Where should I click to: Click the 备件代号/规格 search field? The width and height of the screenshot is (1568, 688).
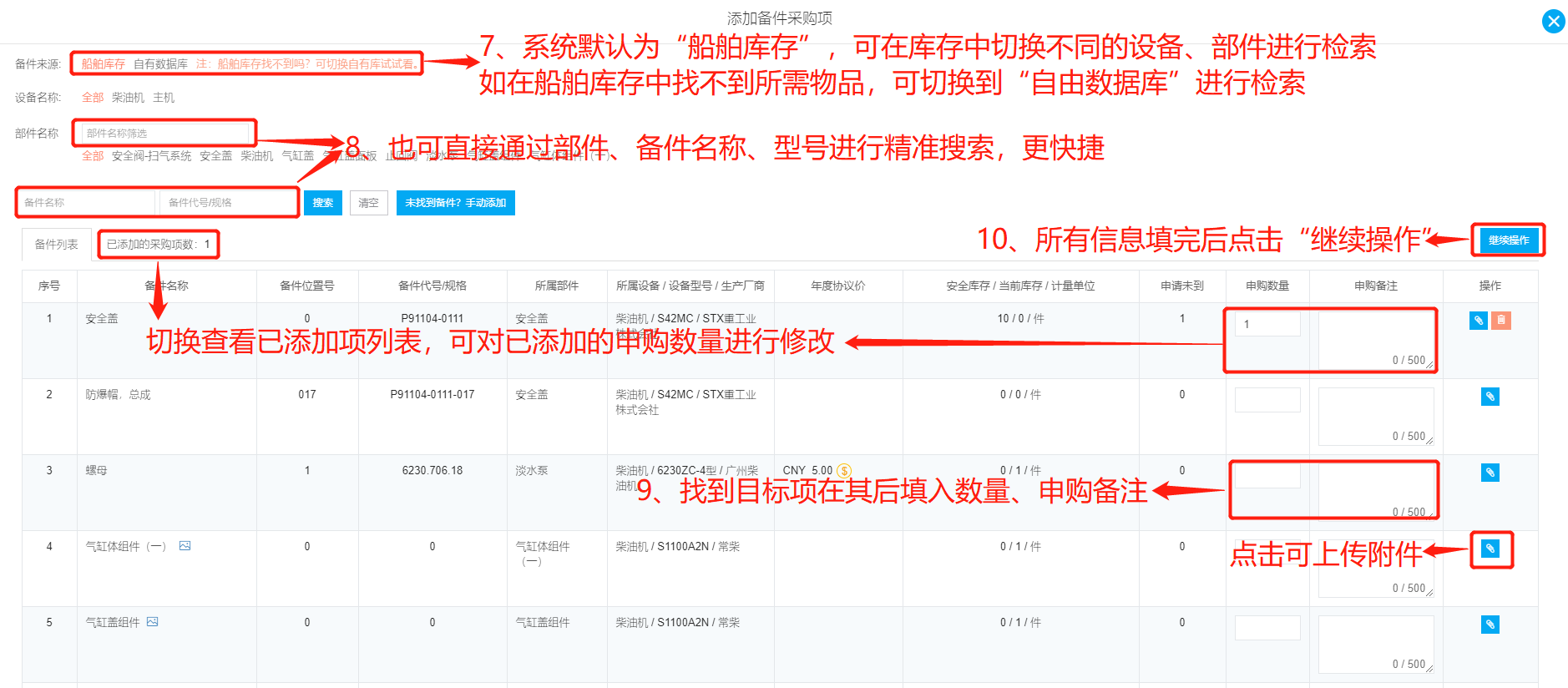(x=228, y=203)
